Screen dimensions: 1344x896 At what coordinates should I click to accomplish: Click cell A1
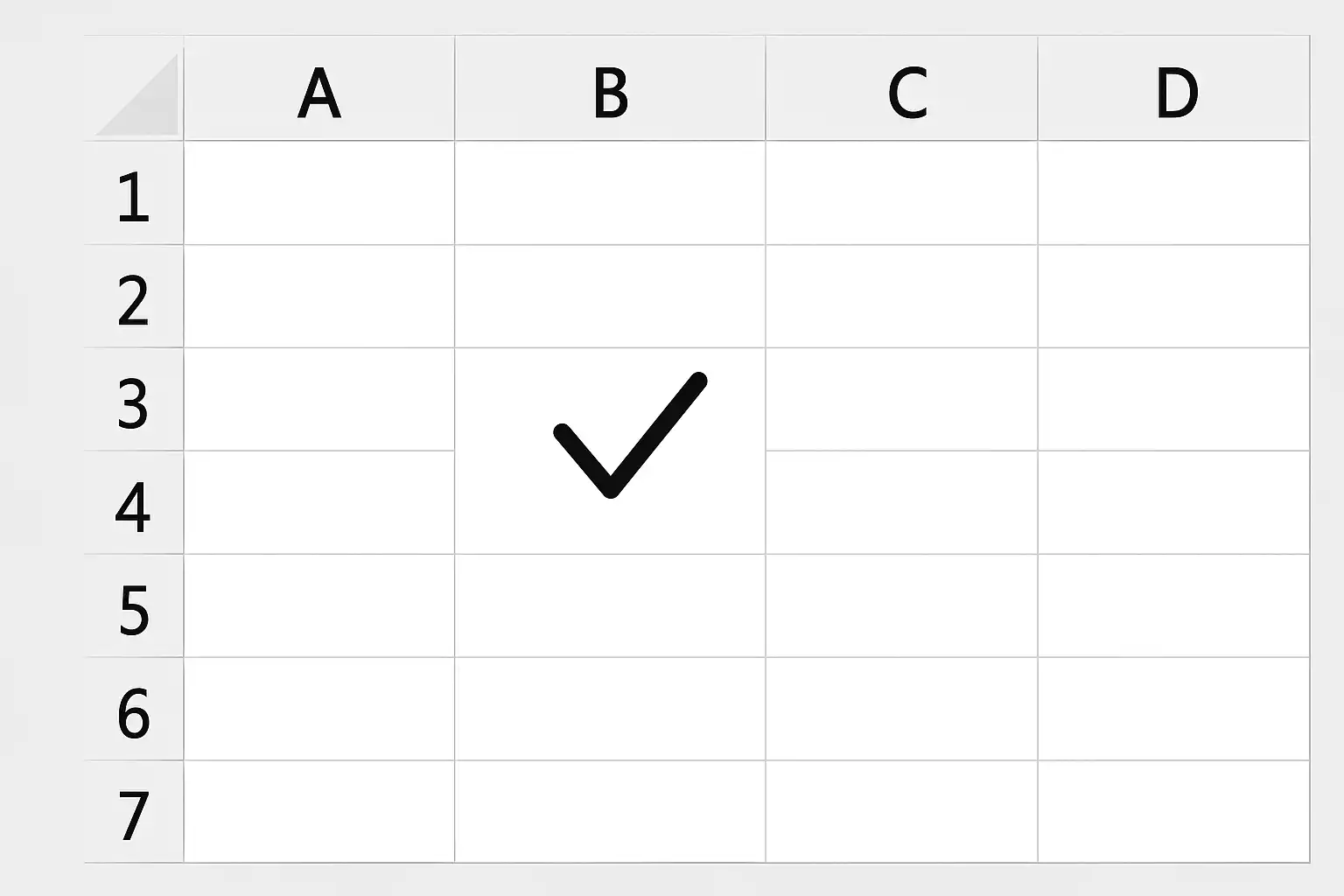[319, 193]
